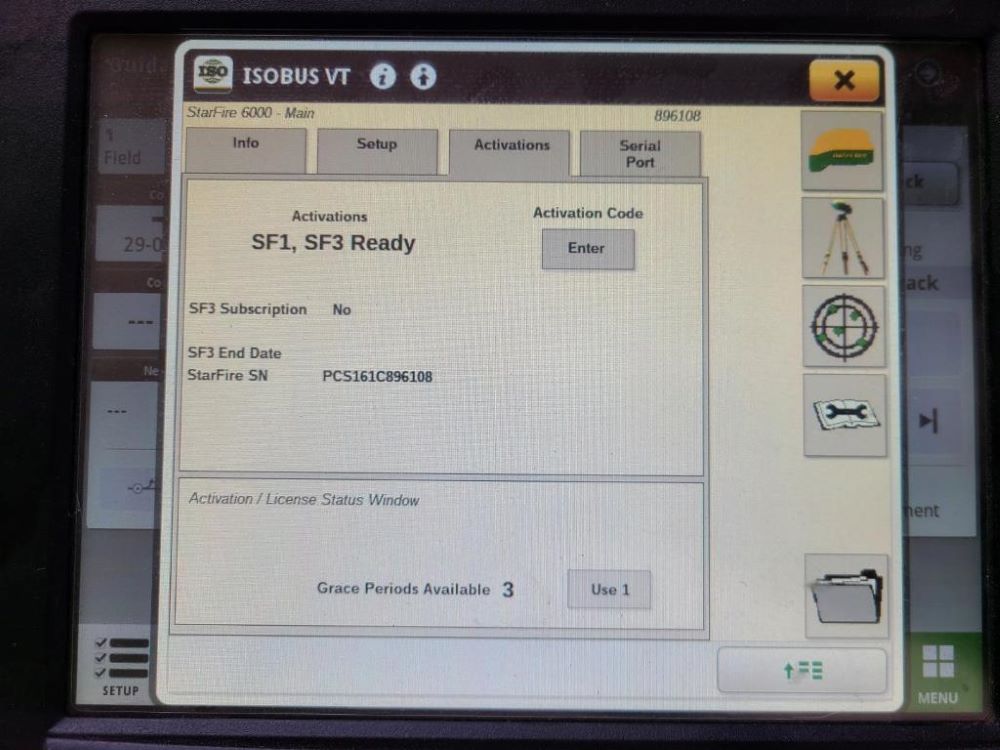Select the Activations tab
The image size is (1000, 750).
510,152
